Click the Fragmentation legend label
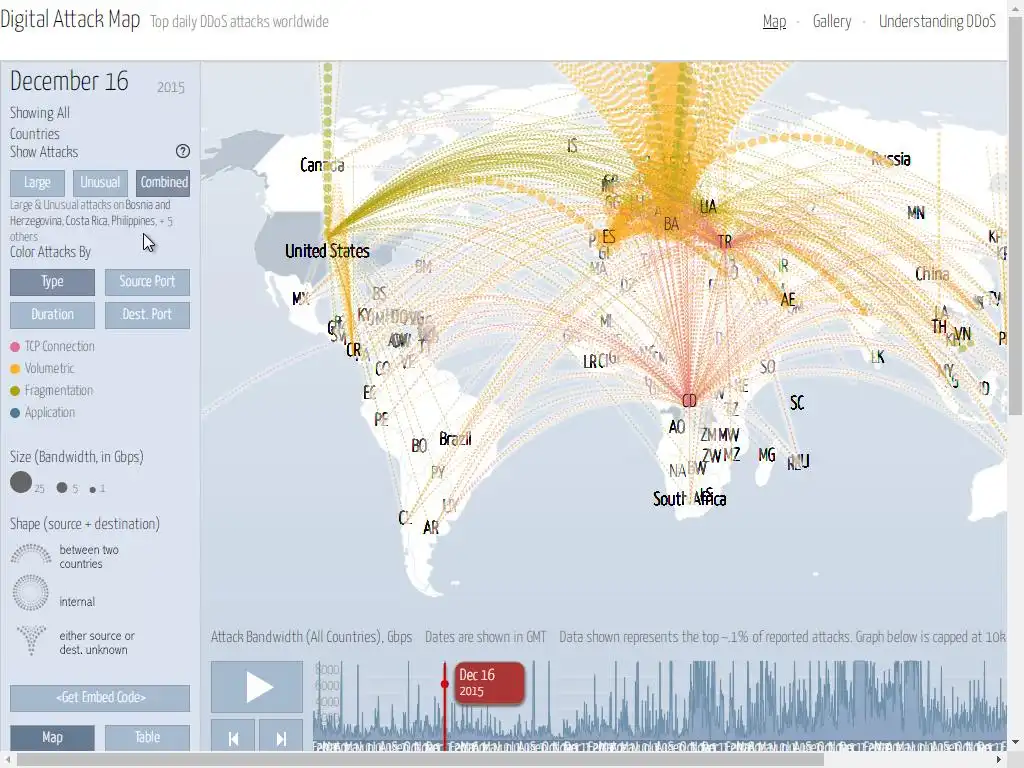The image size is (1024, 768). (59, 391)
